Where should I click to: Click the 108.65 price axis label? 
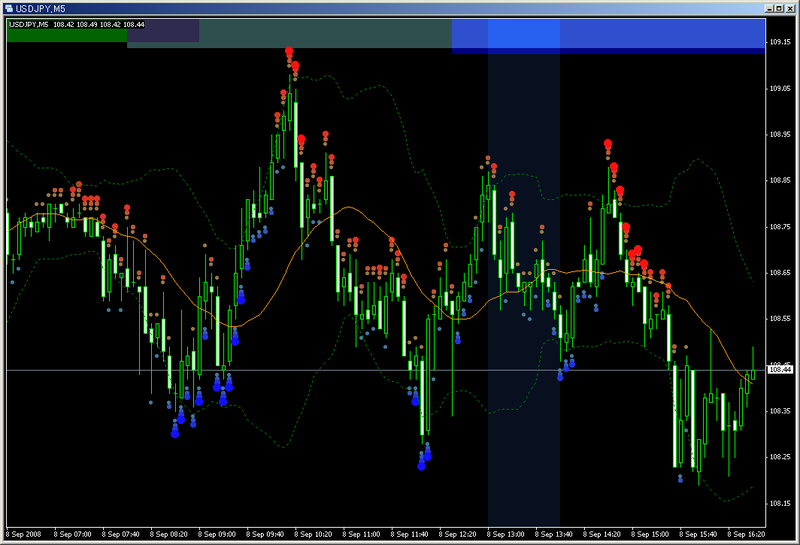click(x=780, y=272)
